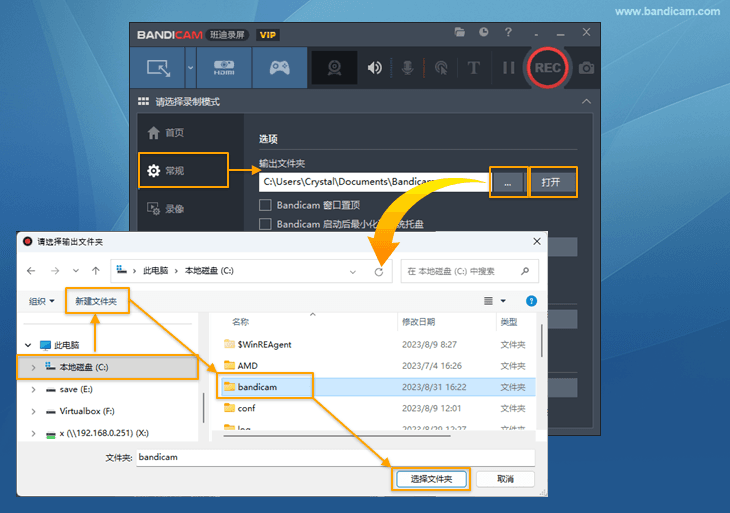Click 选择文件夹 select folder button

431,479
